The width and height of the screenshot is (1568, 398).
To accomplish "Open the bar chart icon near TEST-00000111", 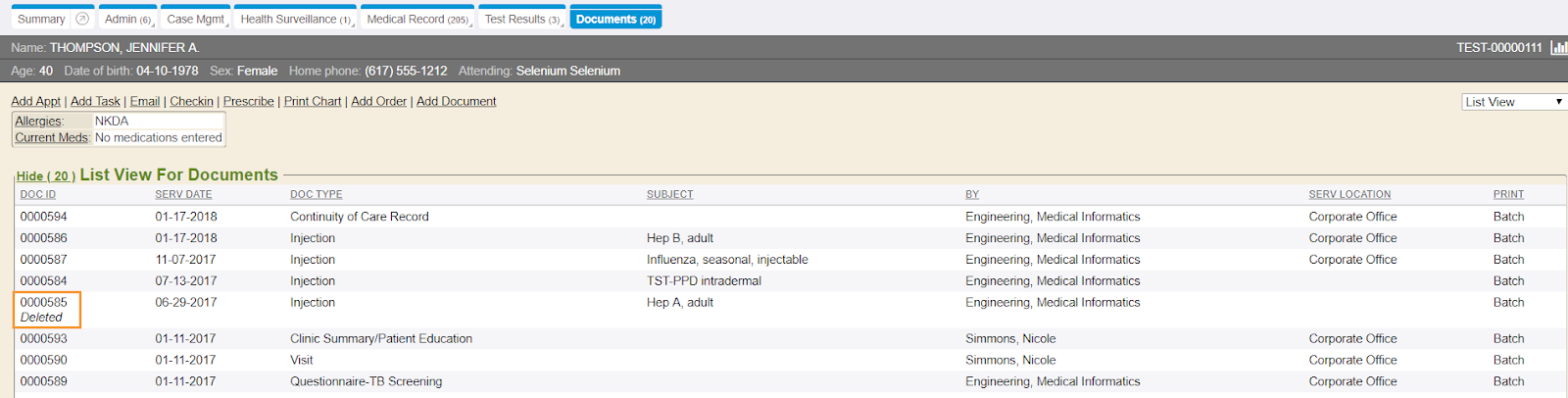I will point(1558,47).
